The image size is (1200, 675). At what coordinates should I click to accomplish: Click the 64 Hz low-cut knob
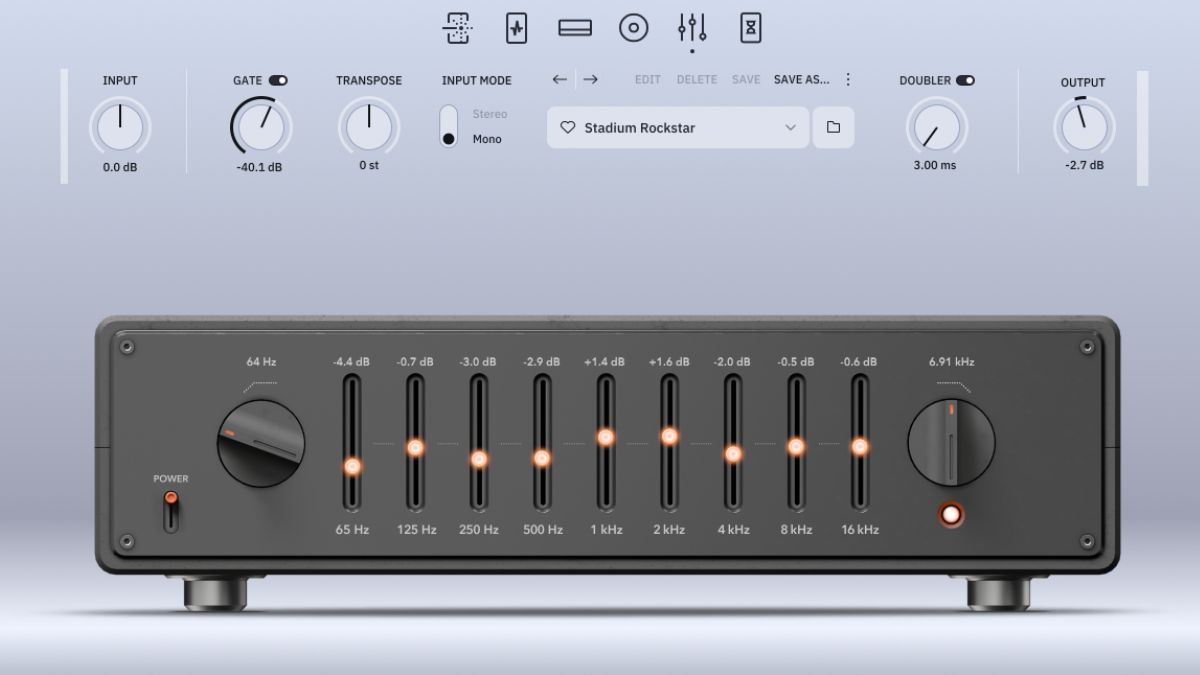[x=261, y=443]
